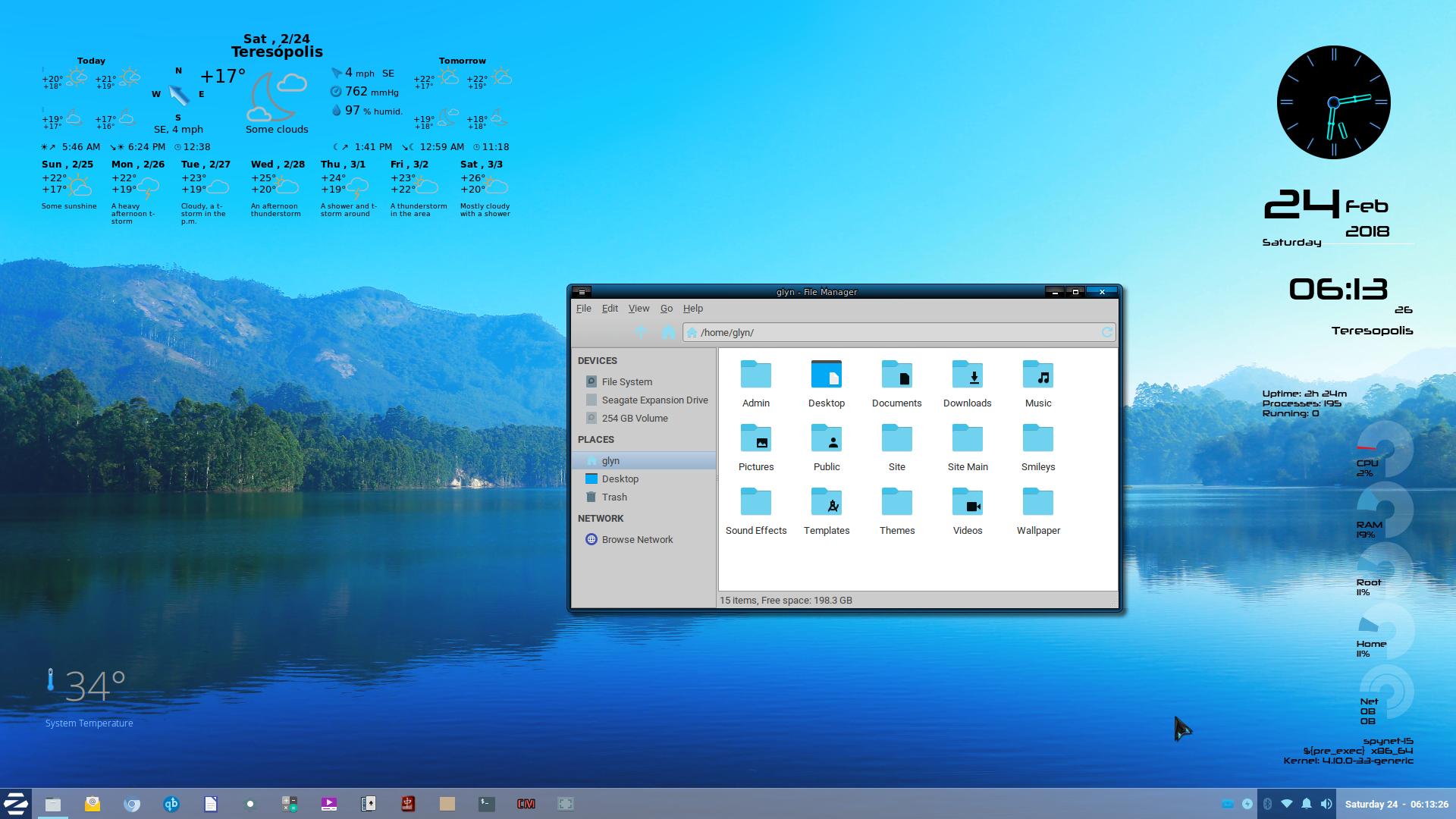Viewport: 1456px width, 819px height.
Task: Toggle Bluetooth in the system tray
Action: (x=1268, y=804)
